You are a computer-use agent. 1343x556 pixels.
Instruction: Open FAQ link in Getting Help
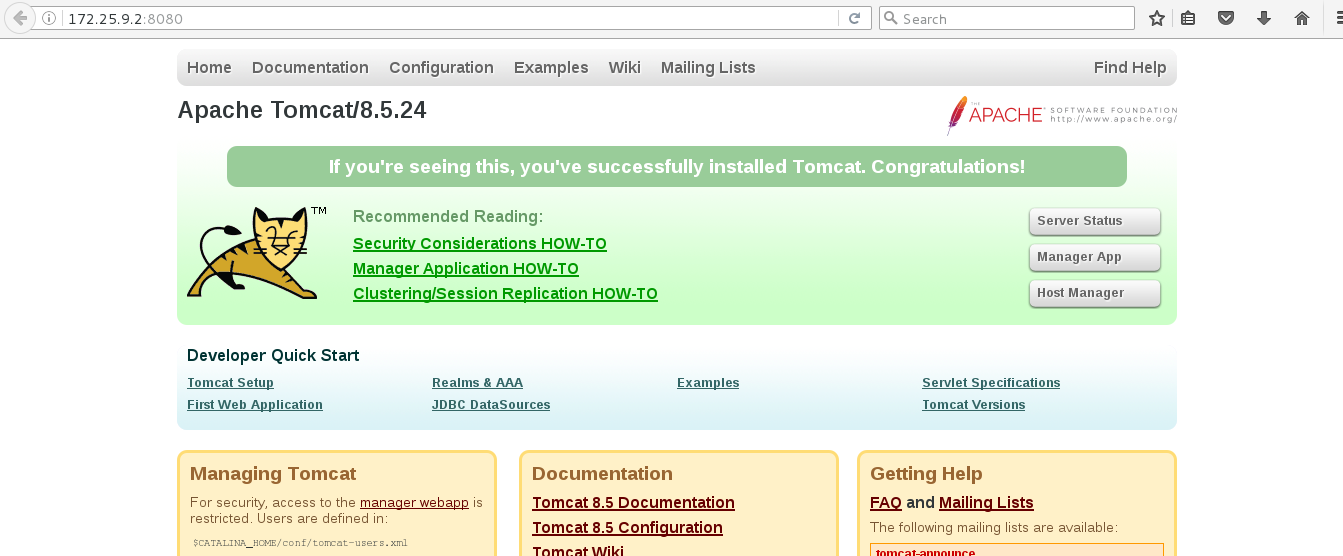coord(886,502)
